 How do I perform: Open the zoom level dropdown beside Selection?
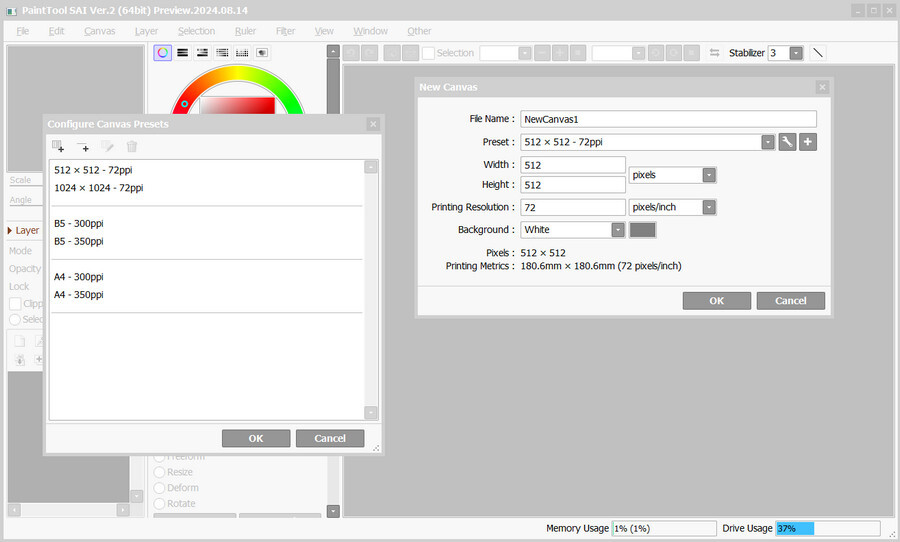tap(525, 53)
